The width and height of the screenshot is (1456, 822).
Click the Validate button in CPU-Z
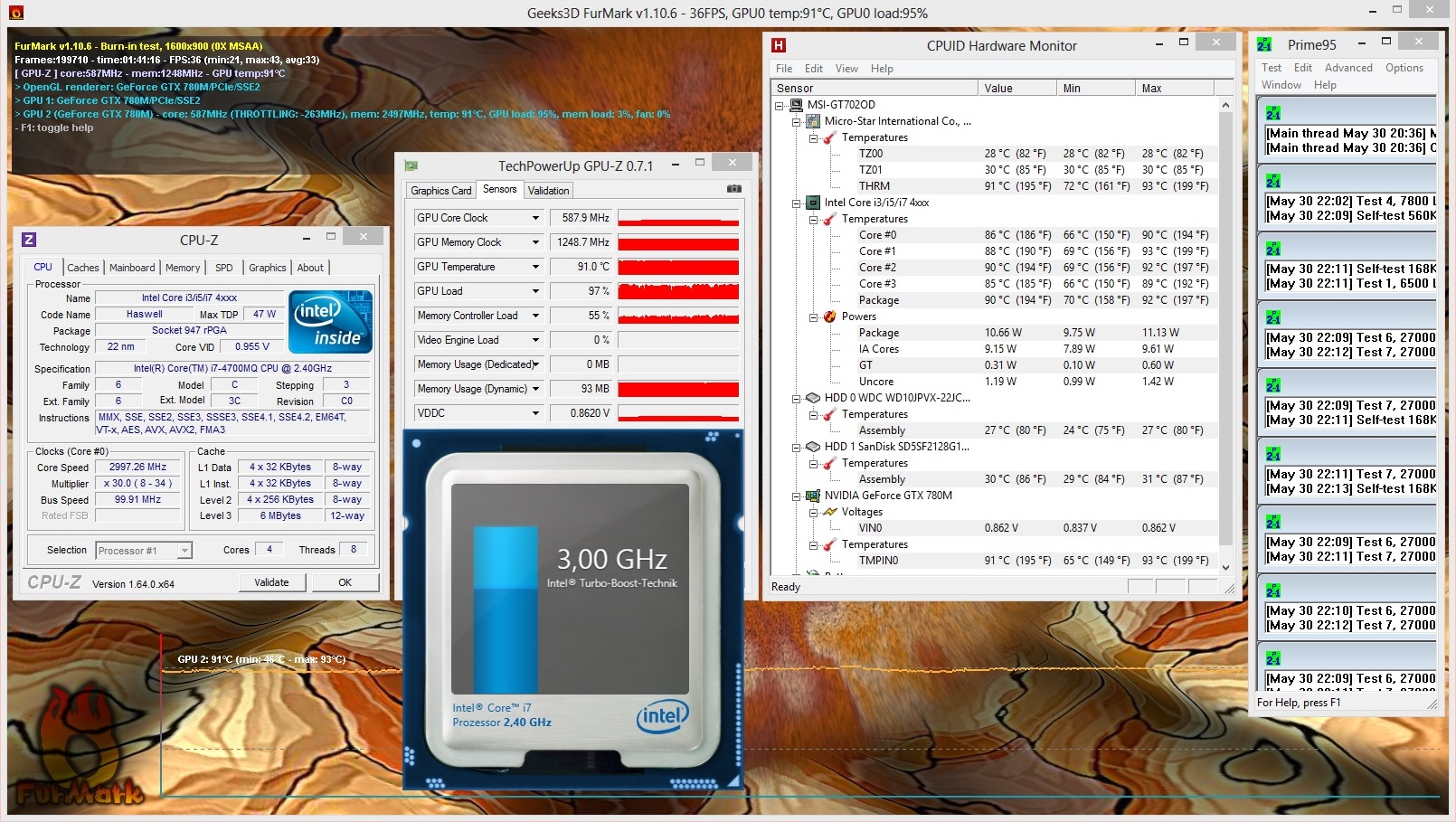click(x=271, y=582)
